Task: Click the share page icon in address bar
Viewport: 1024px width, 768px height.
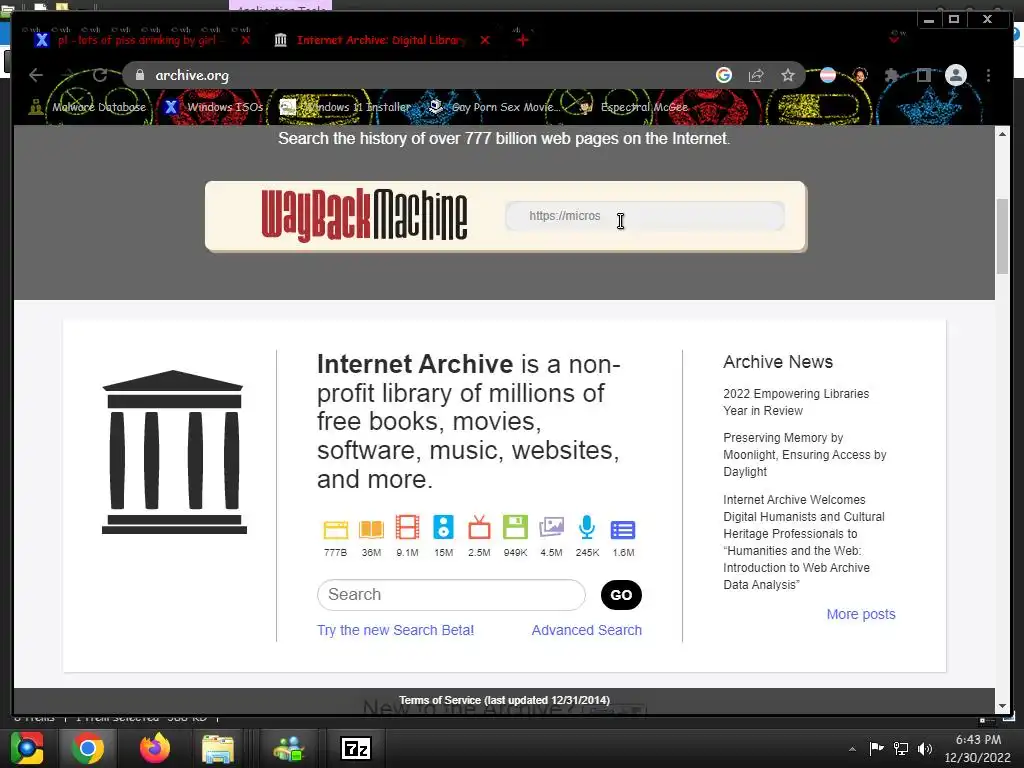Action: (756, 75)
